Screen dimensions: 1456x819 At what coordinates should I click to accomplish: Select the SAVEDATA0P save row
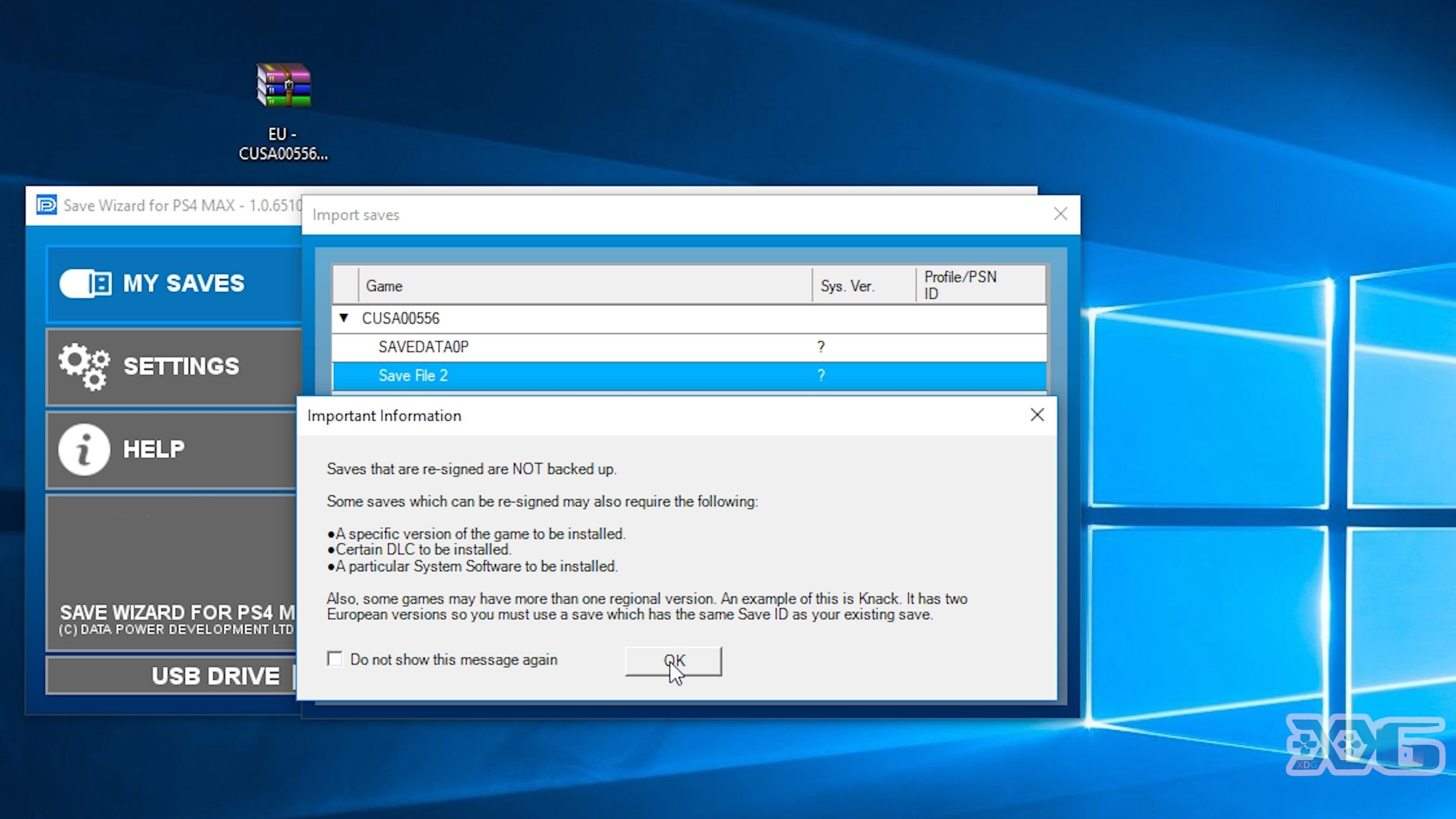point(689,347)
